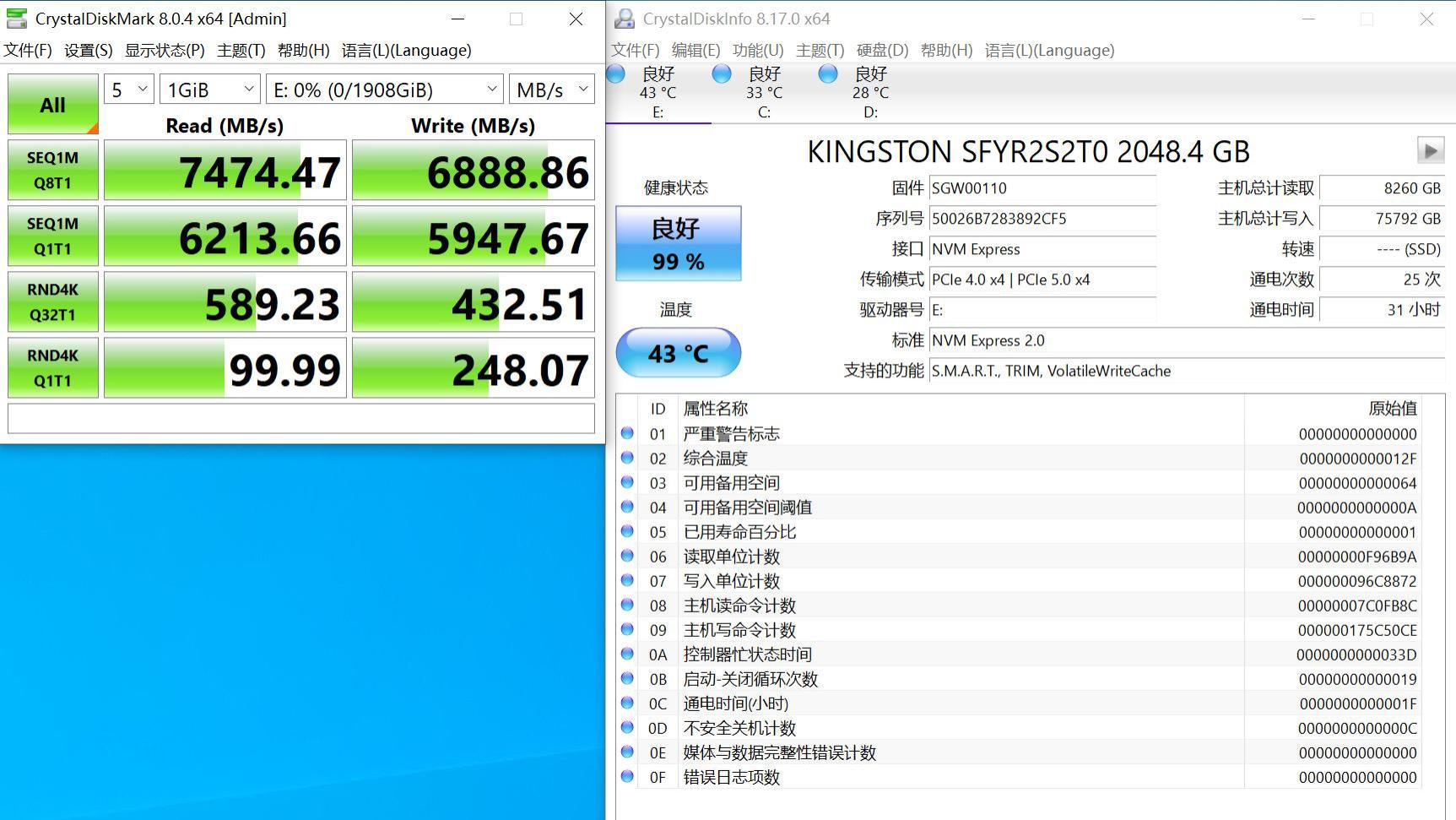The height and width of the screenshot is (820, 1456).
Task: Open the test count dropdown showing 5
Action: tap(129, 89)
